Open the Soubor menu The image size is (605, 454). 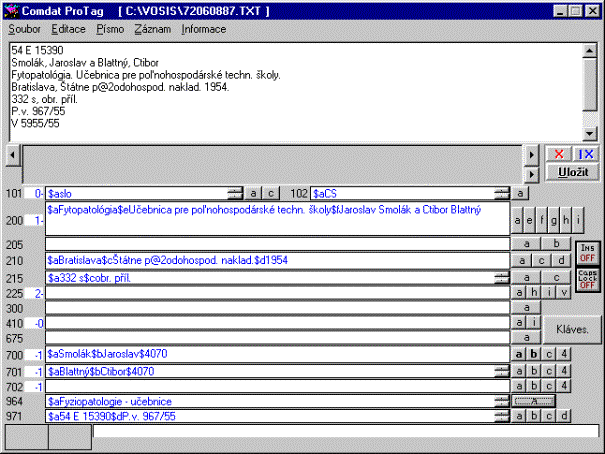[x=26, y=29]
